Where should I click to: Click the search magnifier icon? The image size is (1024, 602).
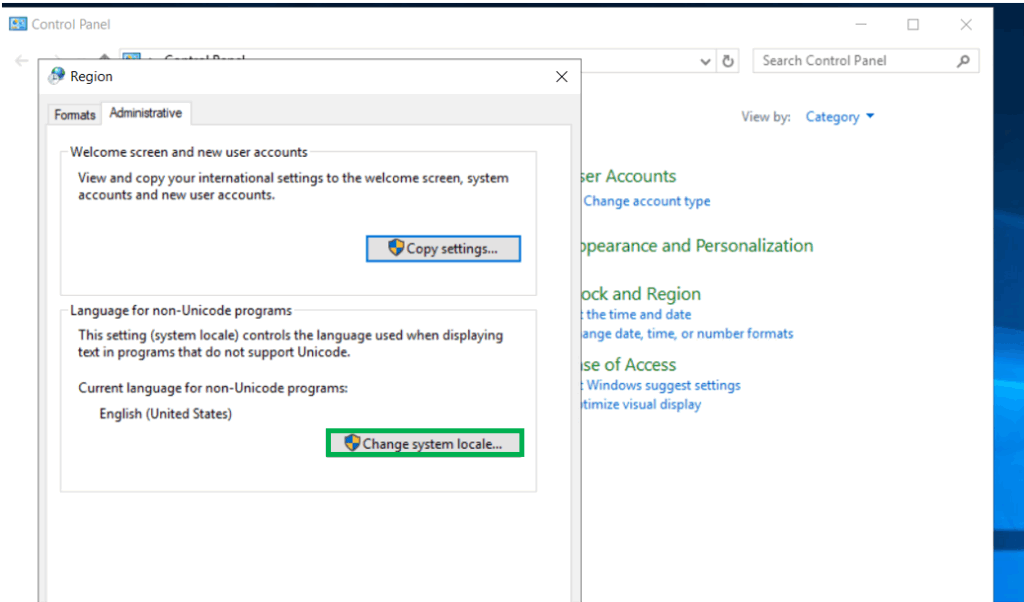963,61
